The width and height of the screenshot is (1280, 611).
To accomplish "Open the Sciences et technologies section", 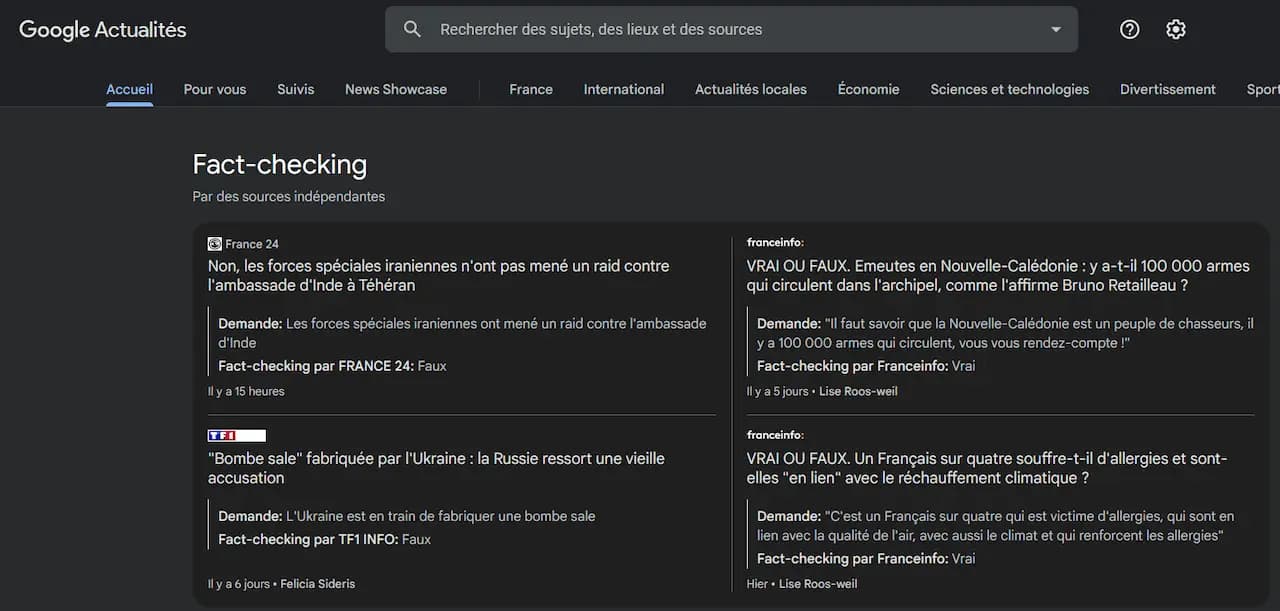I will [1009, 89].
